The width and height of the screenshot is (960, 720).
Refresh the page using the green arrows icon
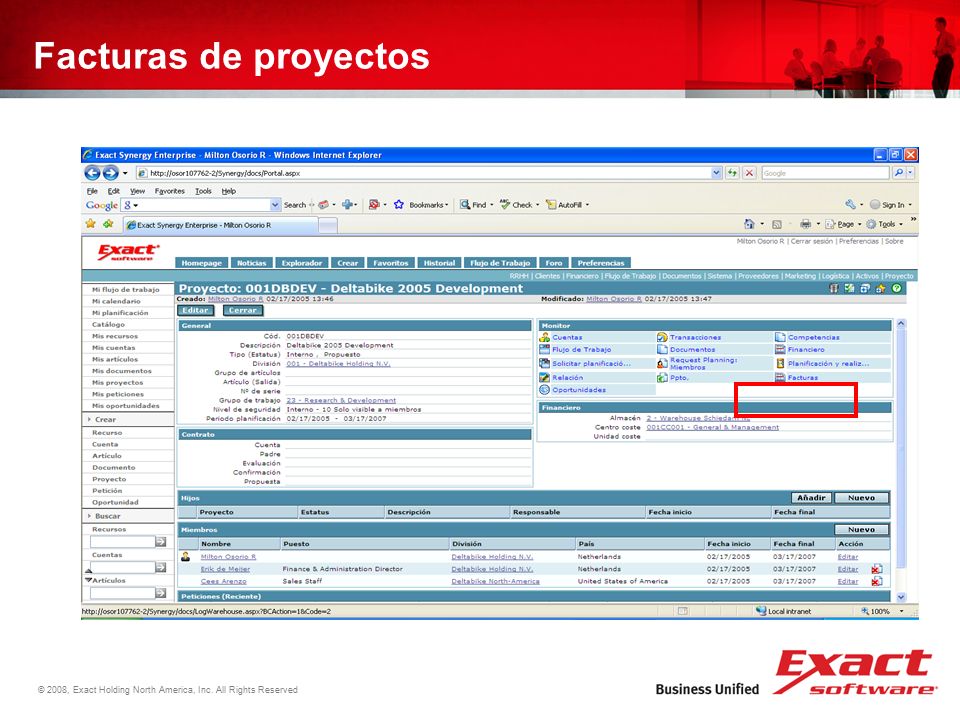(732, 173)
